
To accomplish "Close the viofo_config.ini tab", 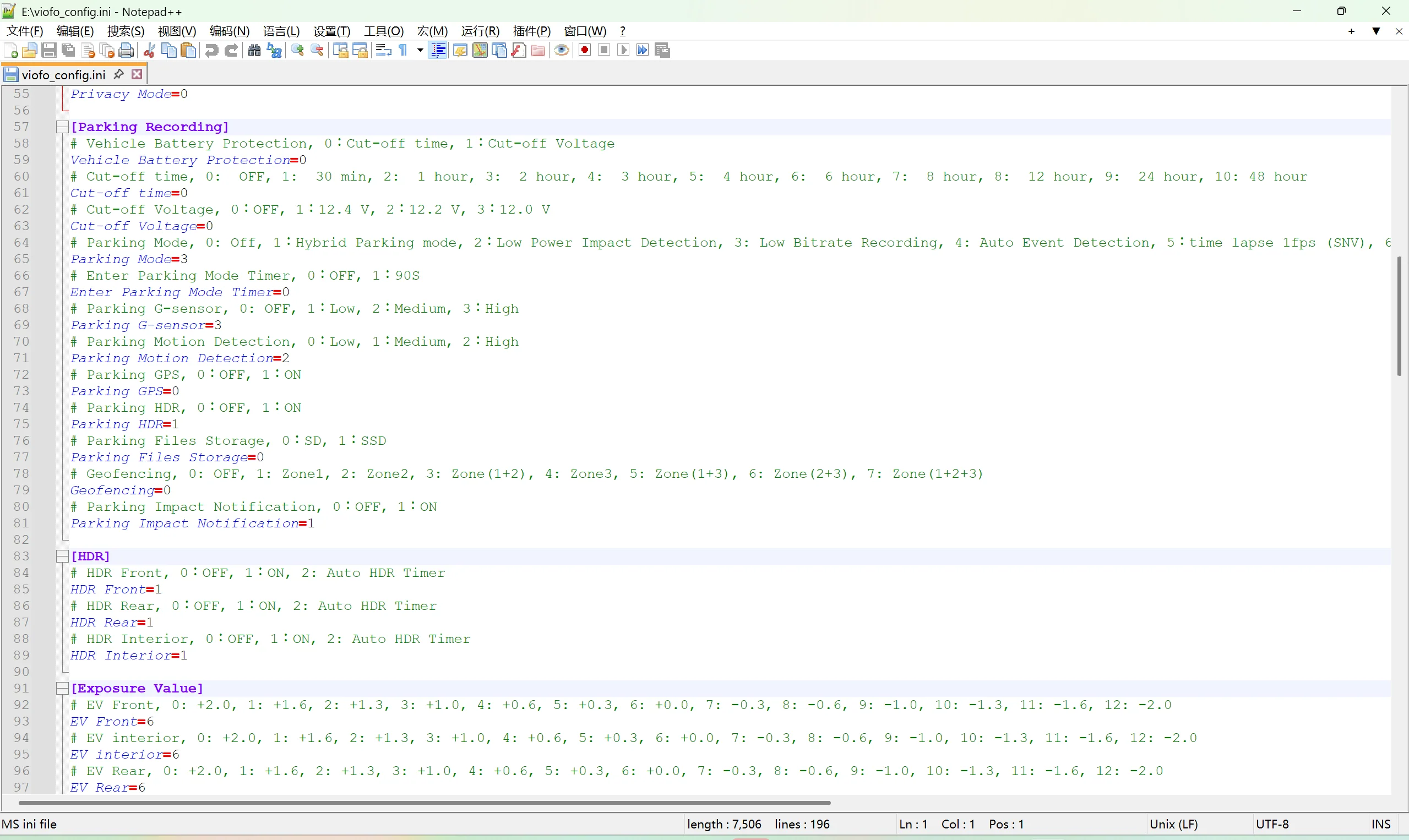I will click(137, 74).
